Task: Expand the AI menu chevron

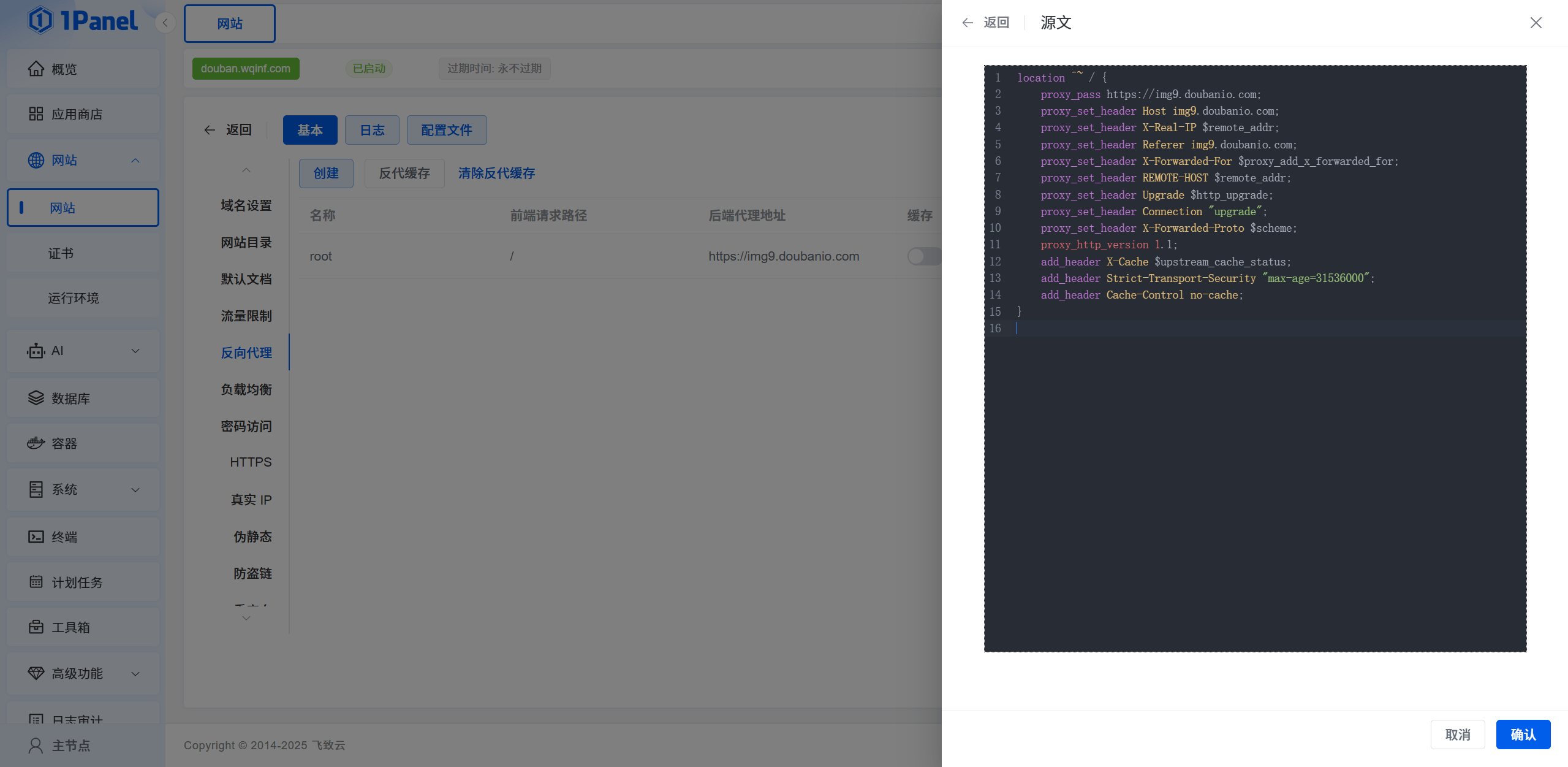Action: (135, 351)
